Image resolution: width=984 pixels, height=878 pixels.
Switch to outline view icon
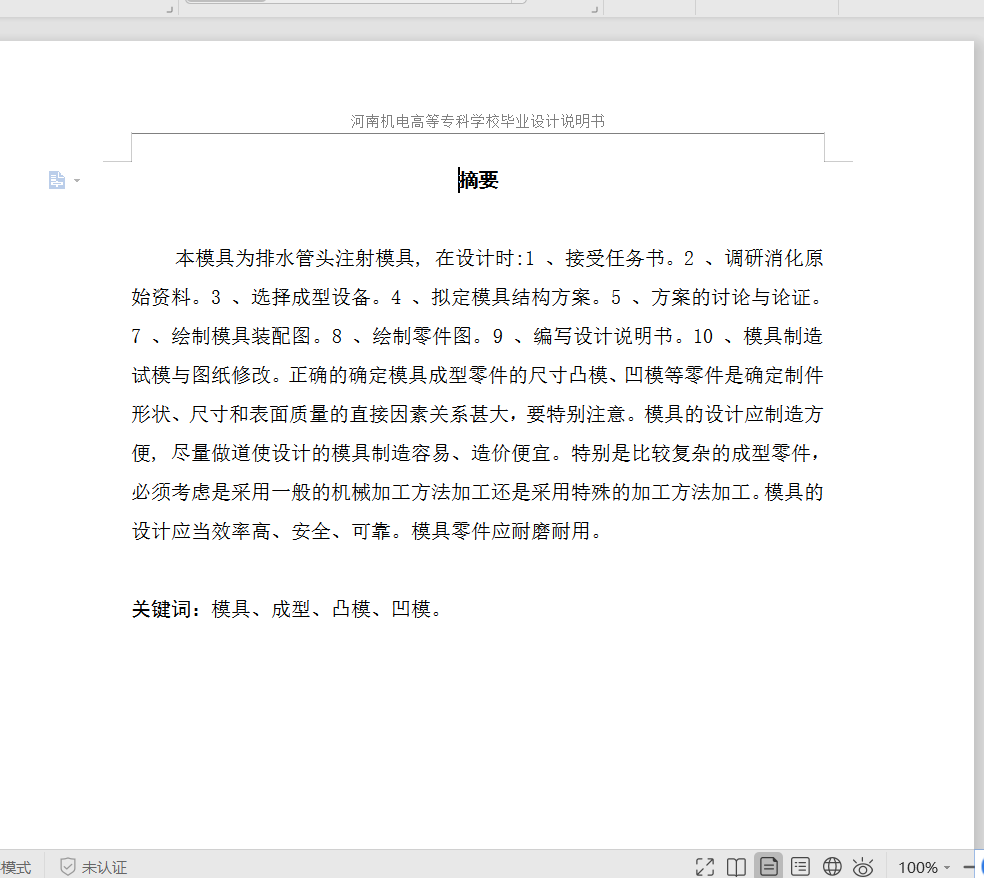tap(800, 867)
